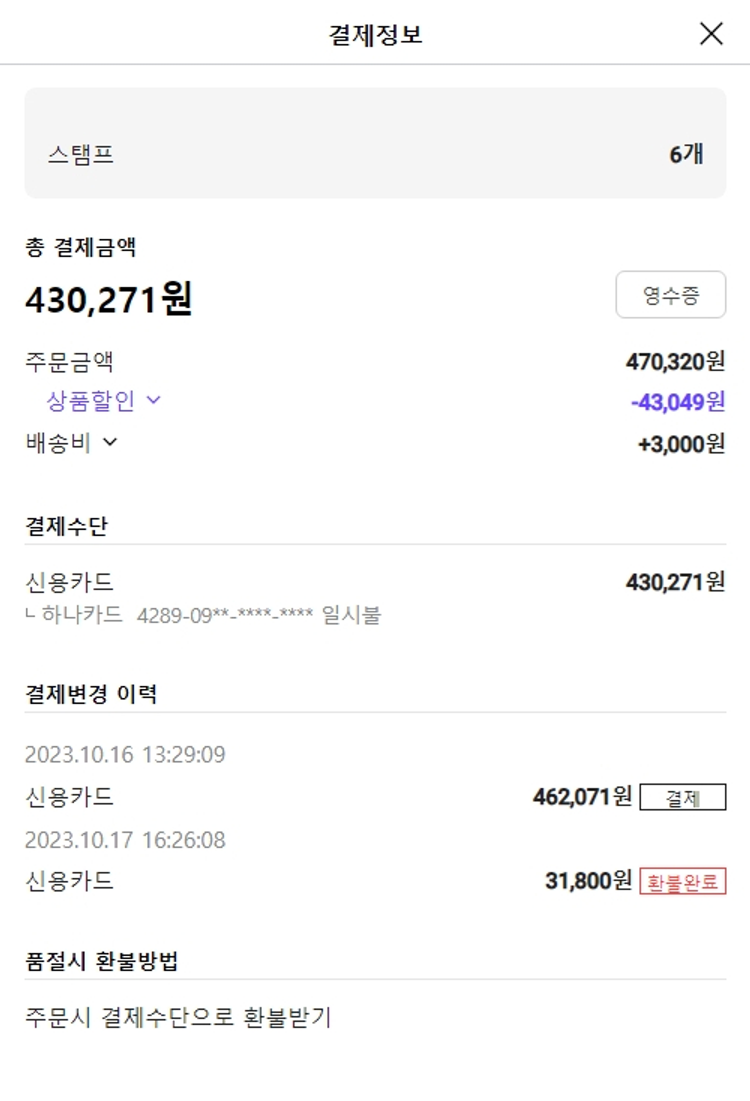Click the 주문시 결제수단으로 환불받기 text

tap(178, 1018)
